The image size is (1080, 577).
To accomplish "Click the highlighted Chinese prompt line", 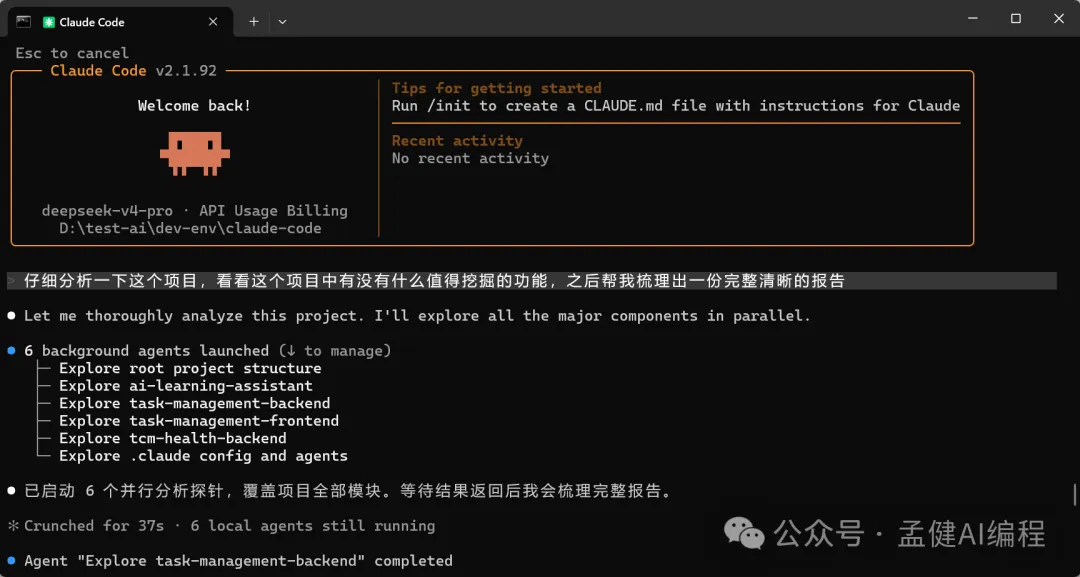I will 434,281.
